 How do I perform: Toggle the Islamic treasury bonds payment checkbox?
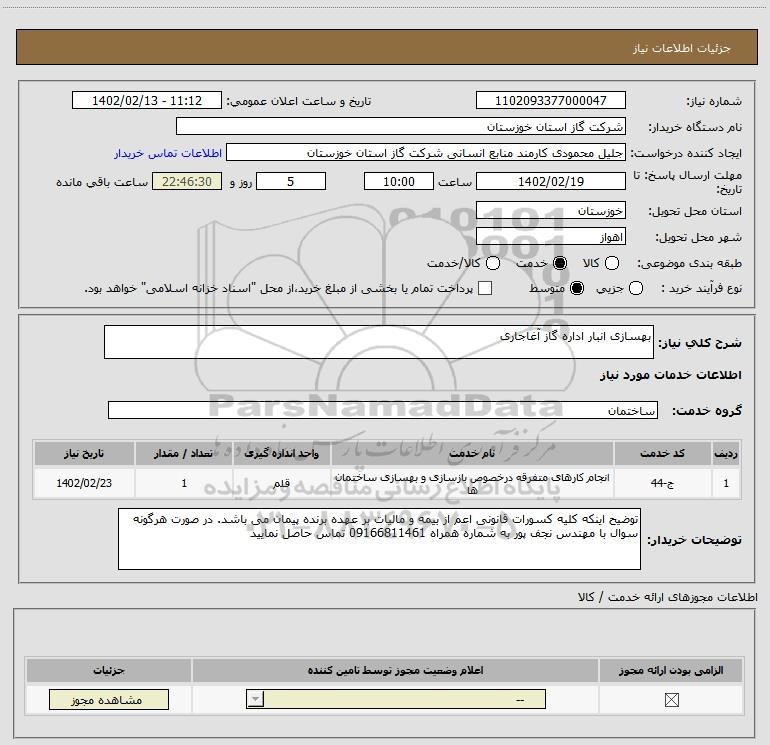(x=485, y=288)
